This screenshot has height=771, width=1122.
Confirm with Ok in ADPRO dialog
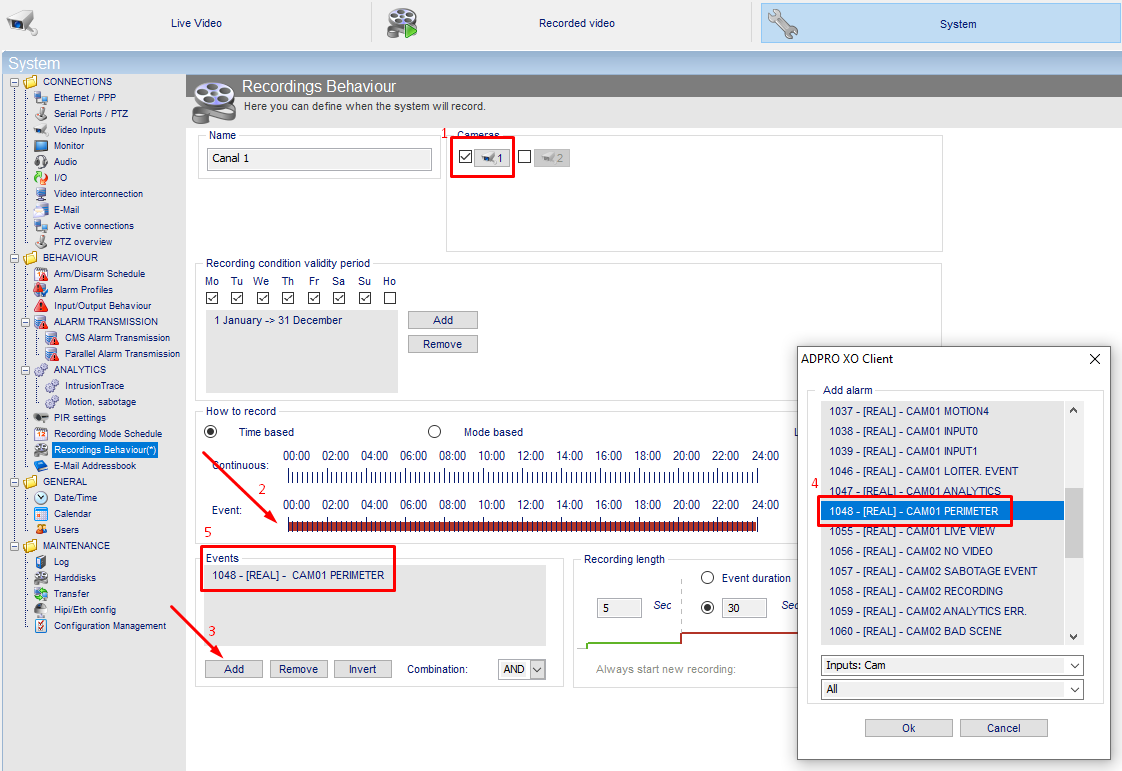coord(909,728)
